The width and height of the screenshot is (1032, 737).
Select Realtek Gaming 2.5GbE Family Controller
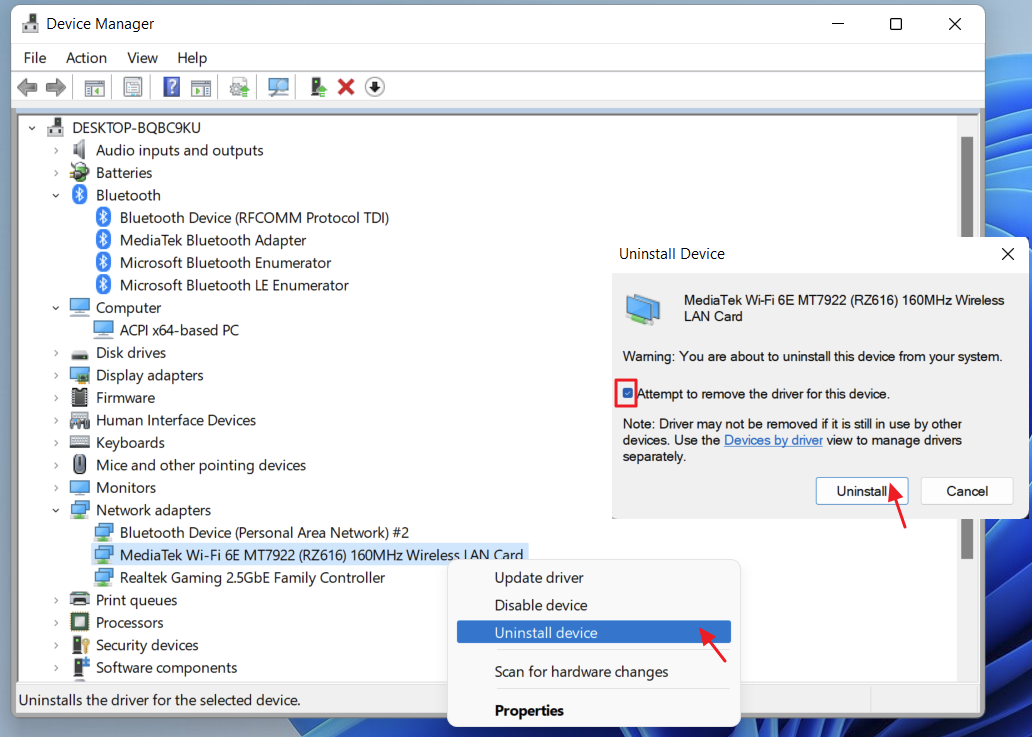click(252, 578)
